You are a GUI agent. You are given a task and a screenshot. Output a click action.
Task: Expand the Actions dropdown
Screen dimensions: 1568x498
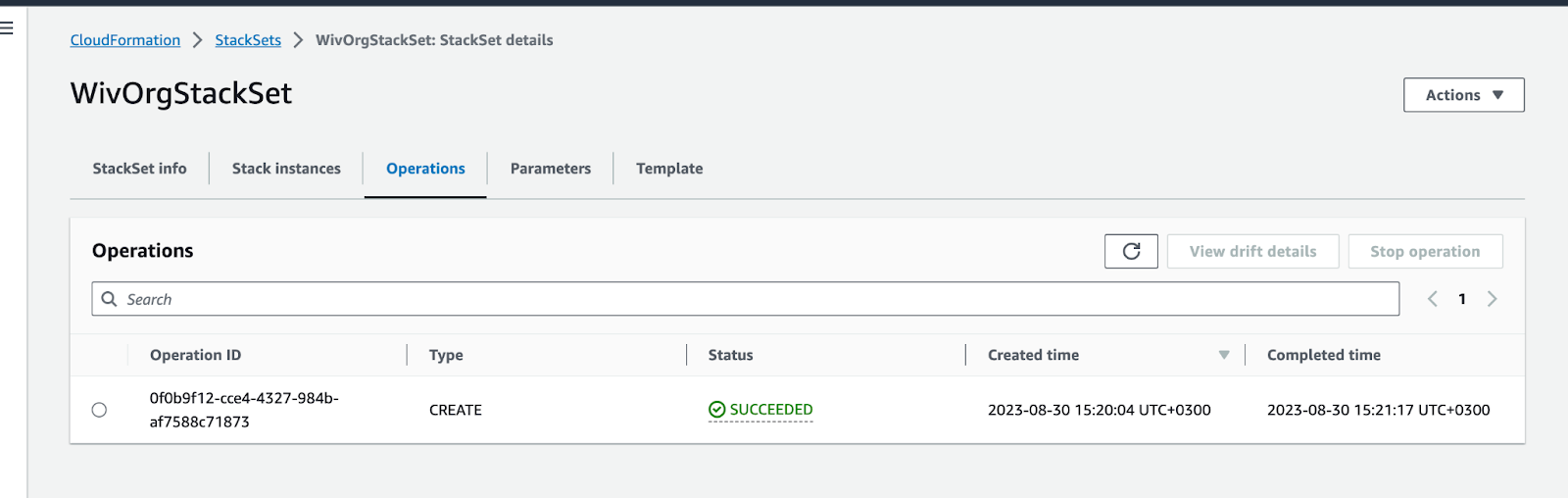(x=1464, y=95)
